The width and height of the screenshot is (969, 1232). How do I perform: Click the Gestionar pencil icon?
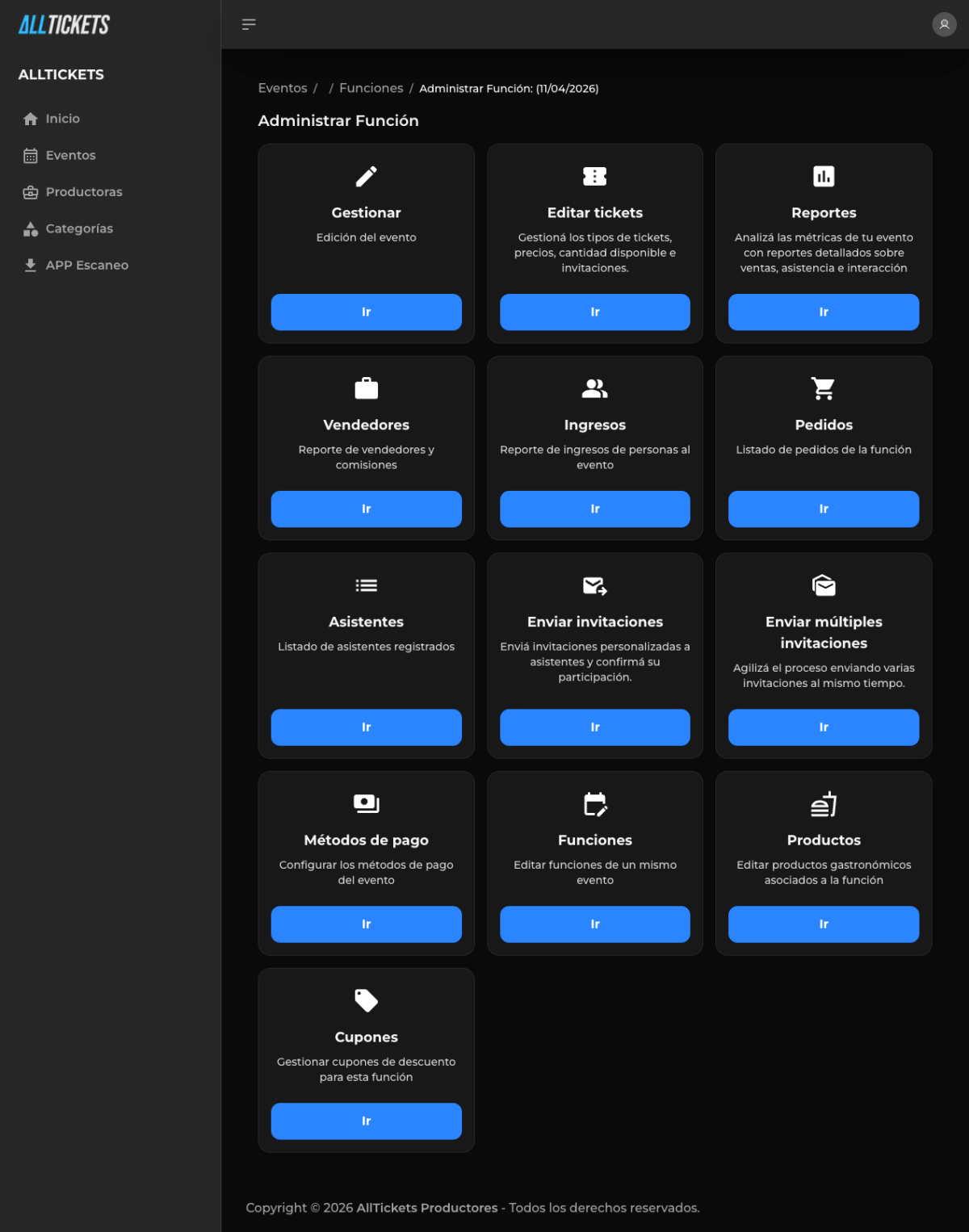click(366, 176)
